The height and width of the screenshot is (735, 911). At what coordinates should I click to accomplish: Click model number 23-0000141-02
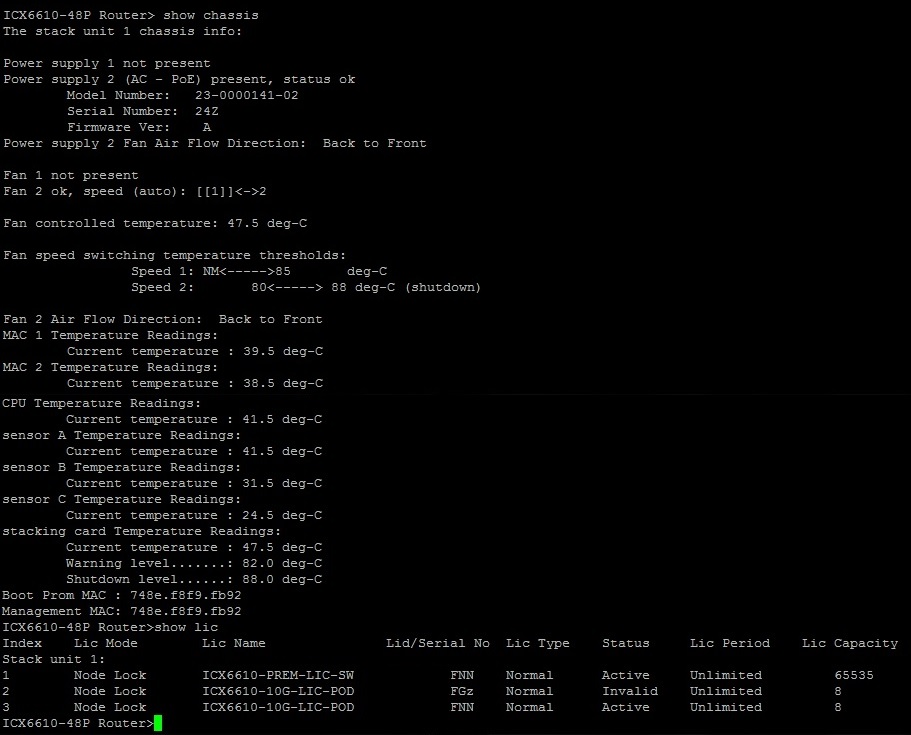tap(246, 95)
